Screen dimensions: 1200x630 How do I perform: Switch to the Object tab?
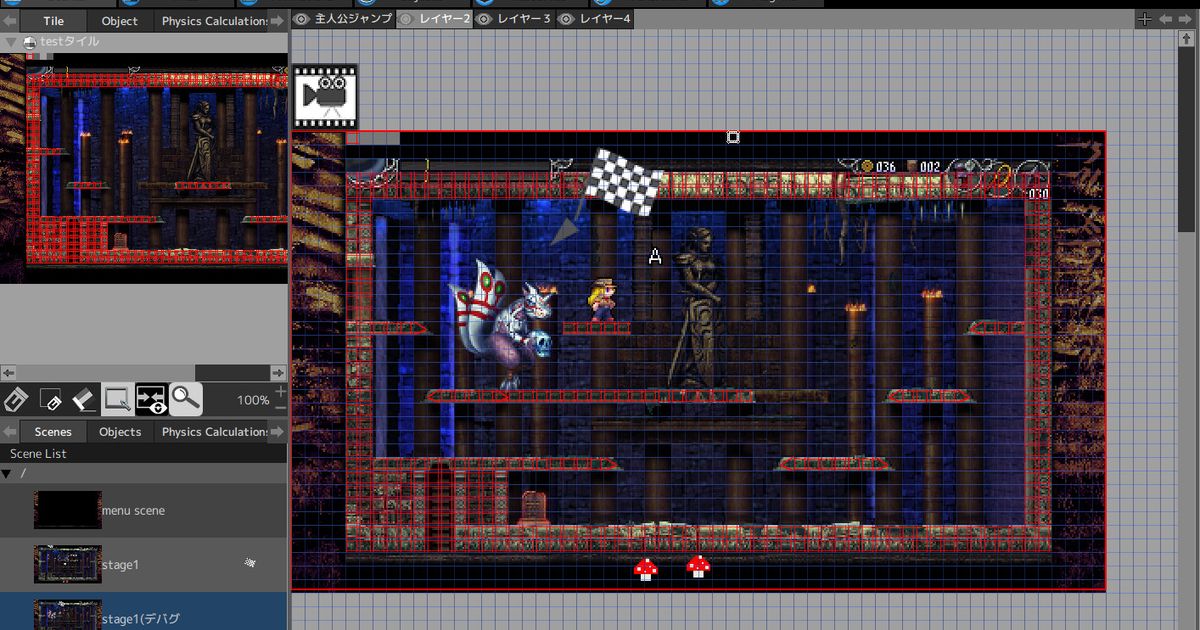(x=120, y=21)
